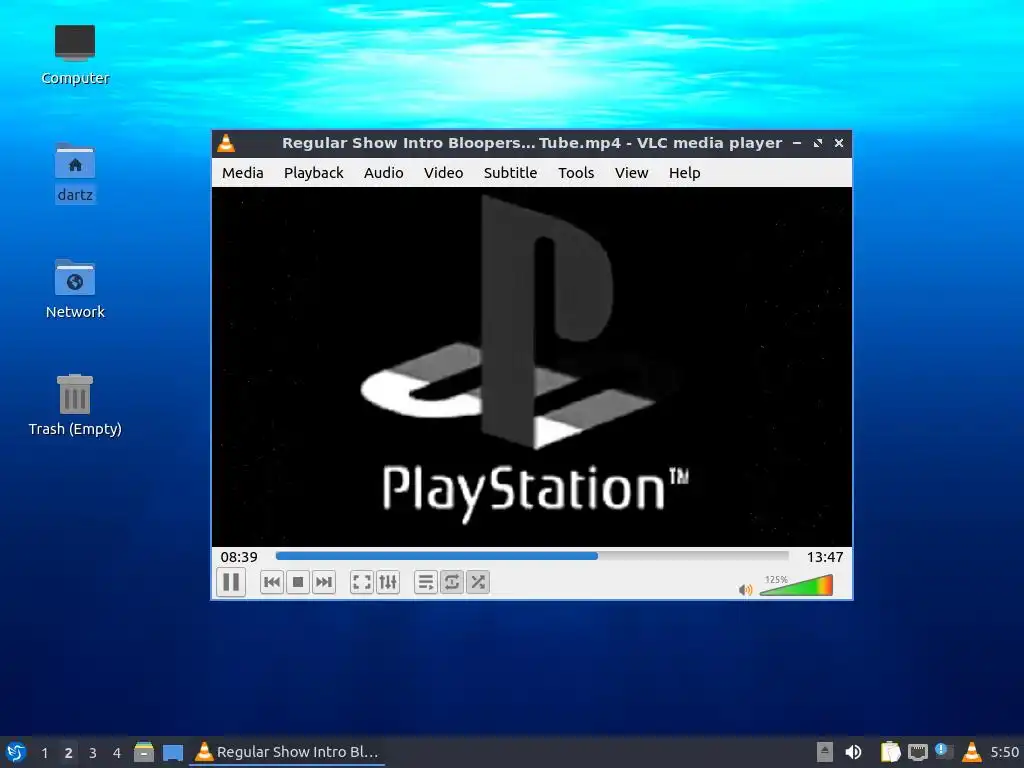The height and width of the screenshot is (768, 1024).
Task: Select the Computer desktop icon
Action: tap(75, 55)
